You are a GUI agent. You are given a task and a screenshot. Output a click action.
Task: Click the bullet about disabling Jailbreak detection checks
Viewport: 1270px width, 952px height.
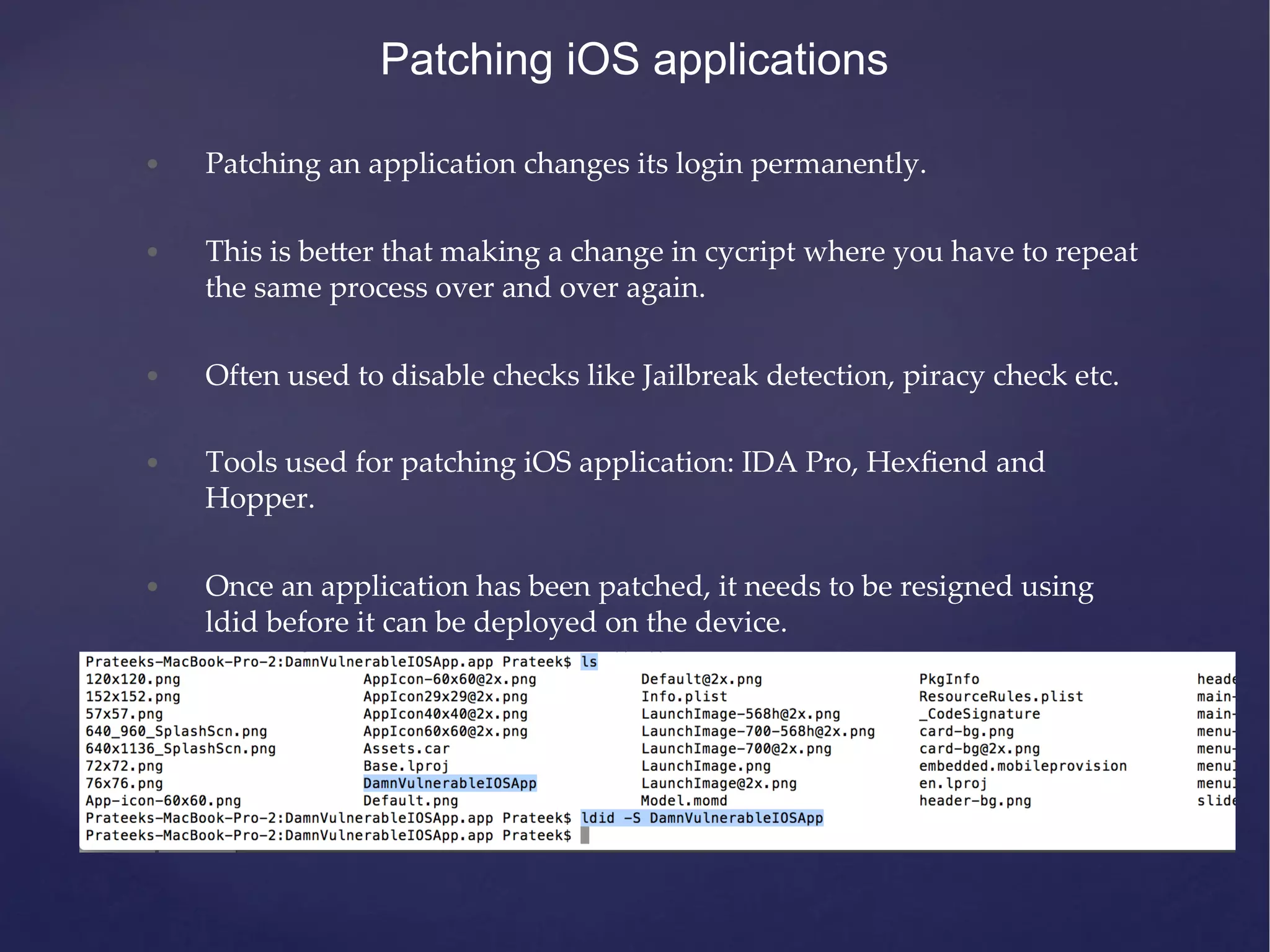click(x=662, y=376)
